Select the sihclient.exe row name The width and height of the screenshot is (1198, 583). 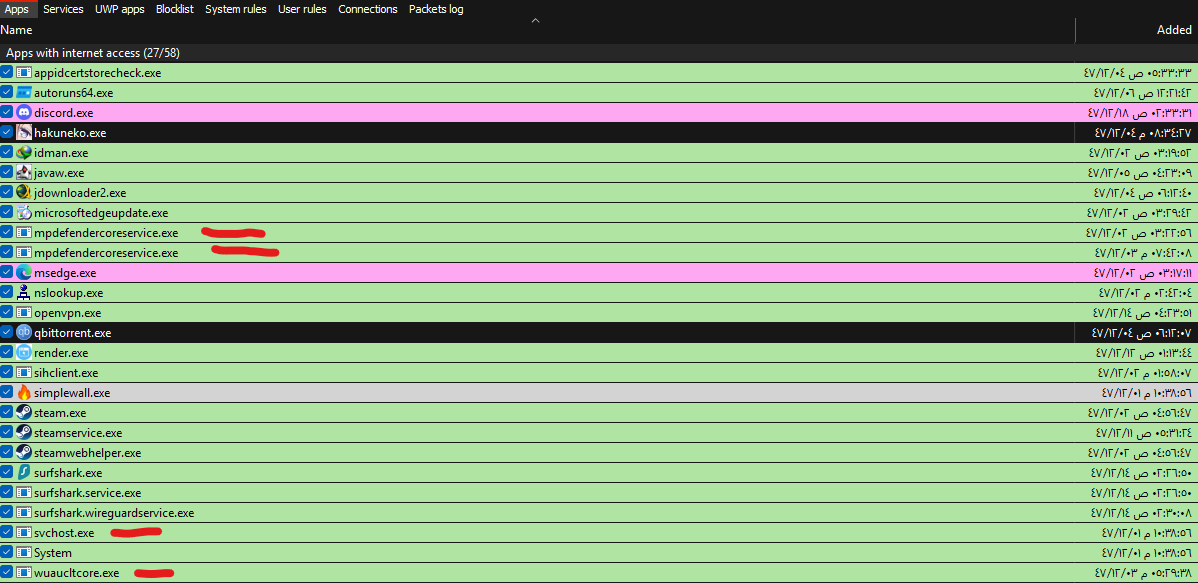66,373
